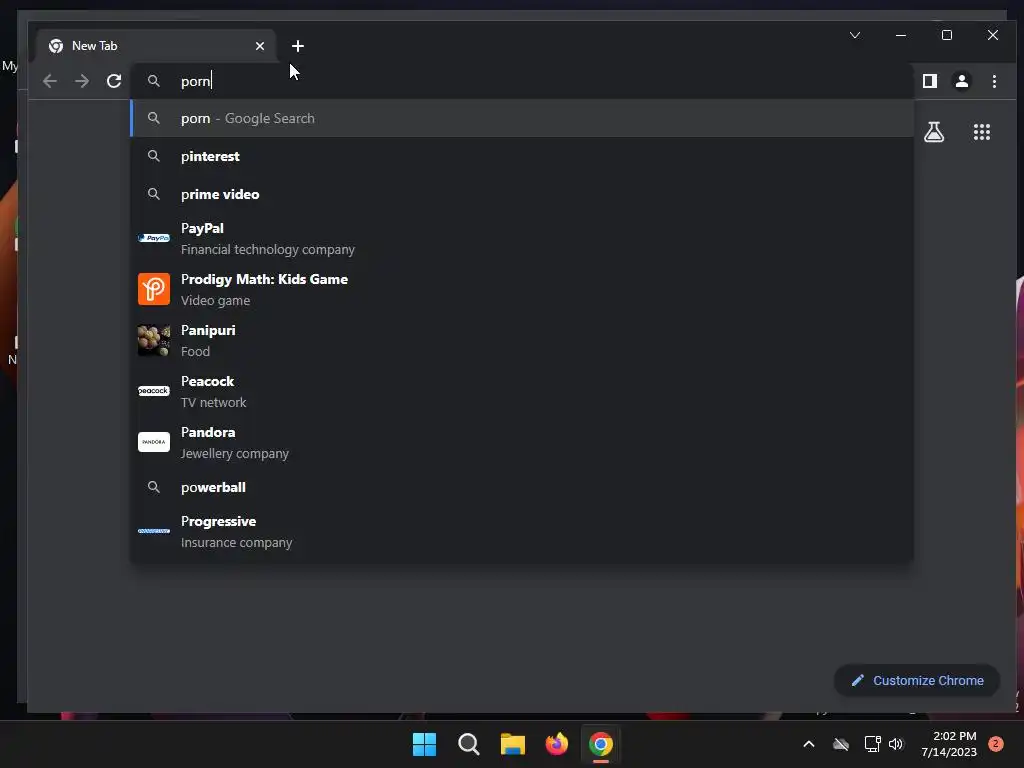Select PayPal Financial technology company suggestion
1024x768 pixels.
click(x=522, y=238)
